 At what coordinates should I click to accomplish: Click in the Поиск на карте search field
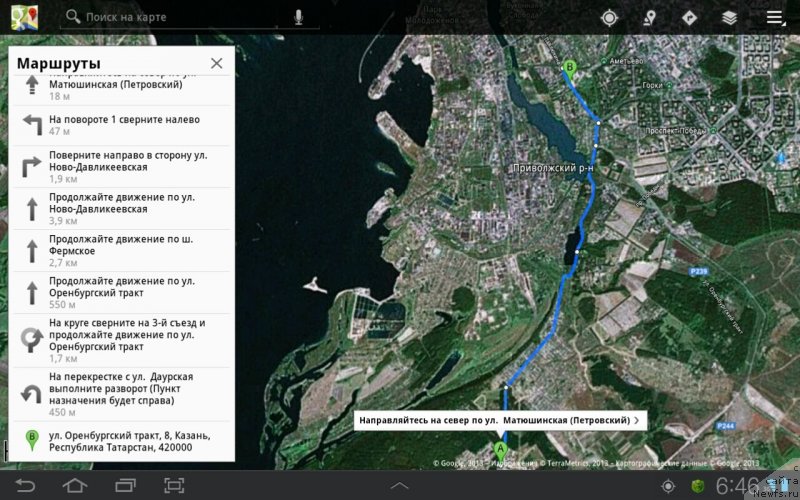[180, 17]
